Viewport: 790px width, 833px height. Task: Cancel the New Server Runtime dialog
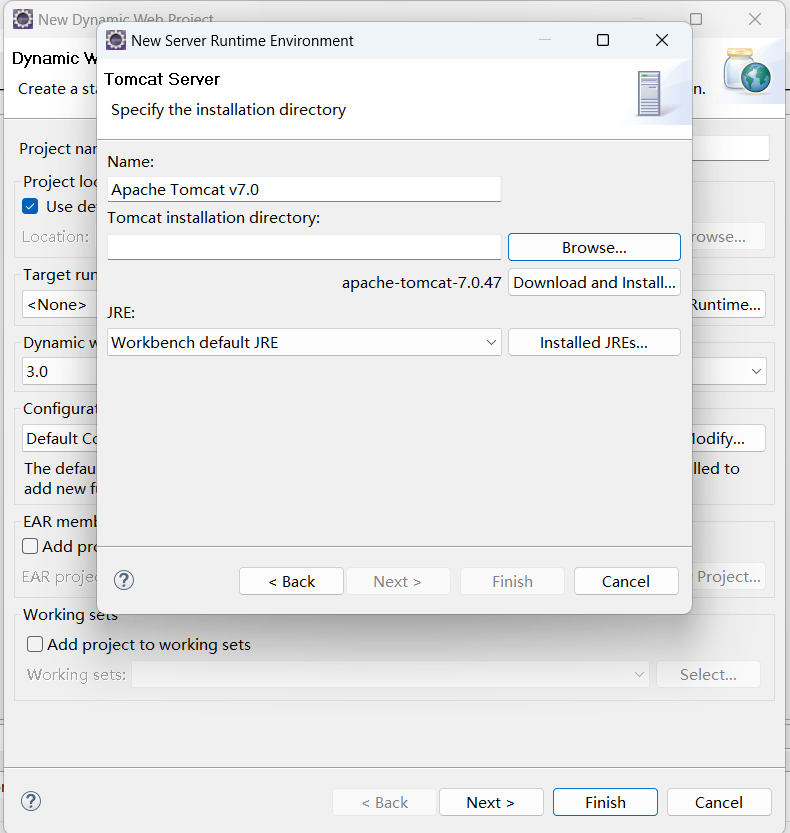tap(626, 581)
